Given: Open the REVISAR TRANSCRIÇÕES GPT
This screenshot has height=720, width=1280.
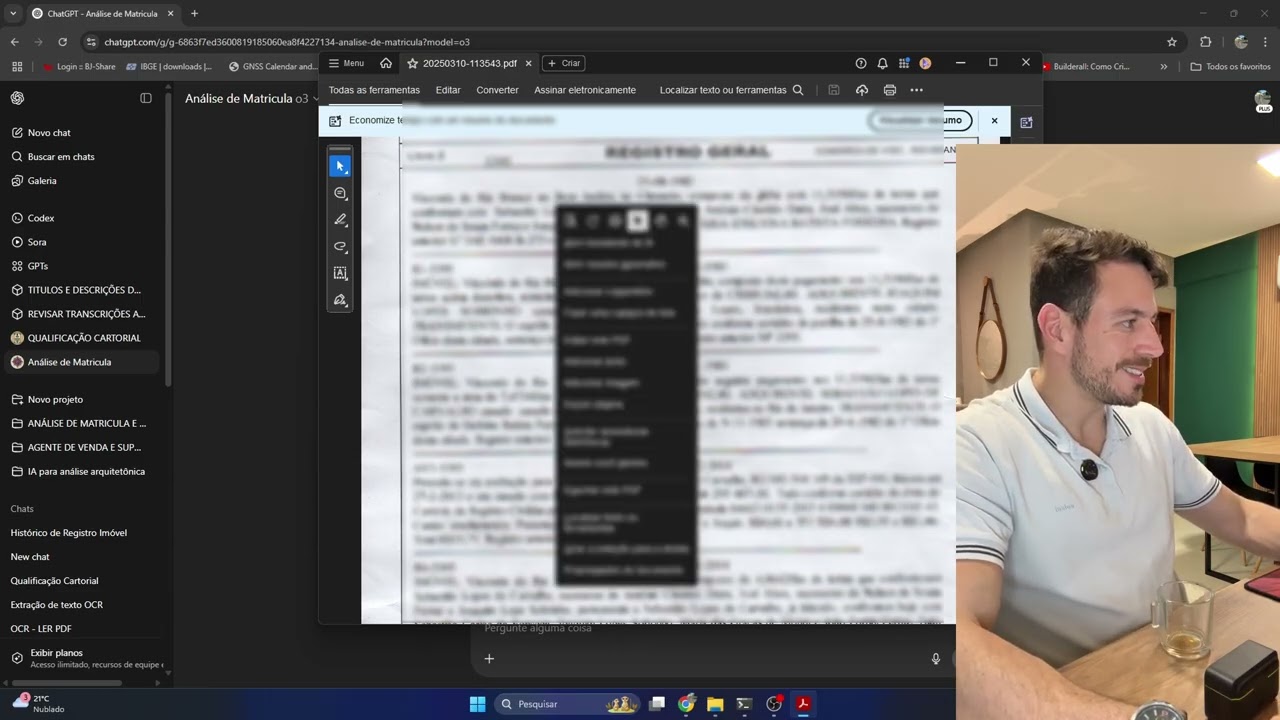Looking at the screenshot, I should pyautogui.click(x=80, y=313).
